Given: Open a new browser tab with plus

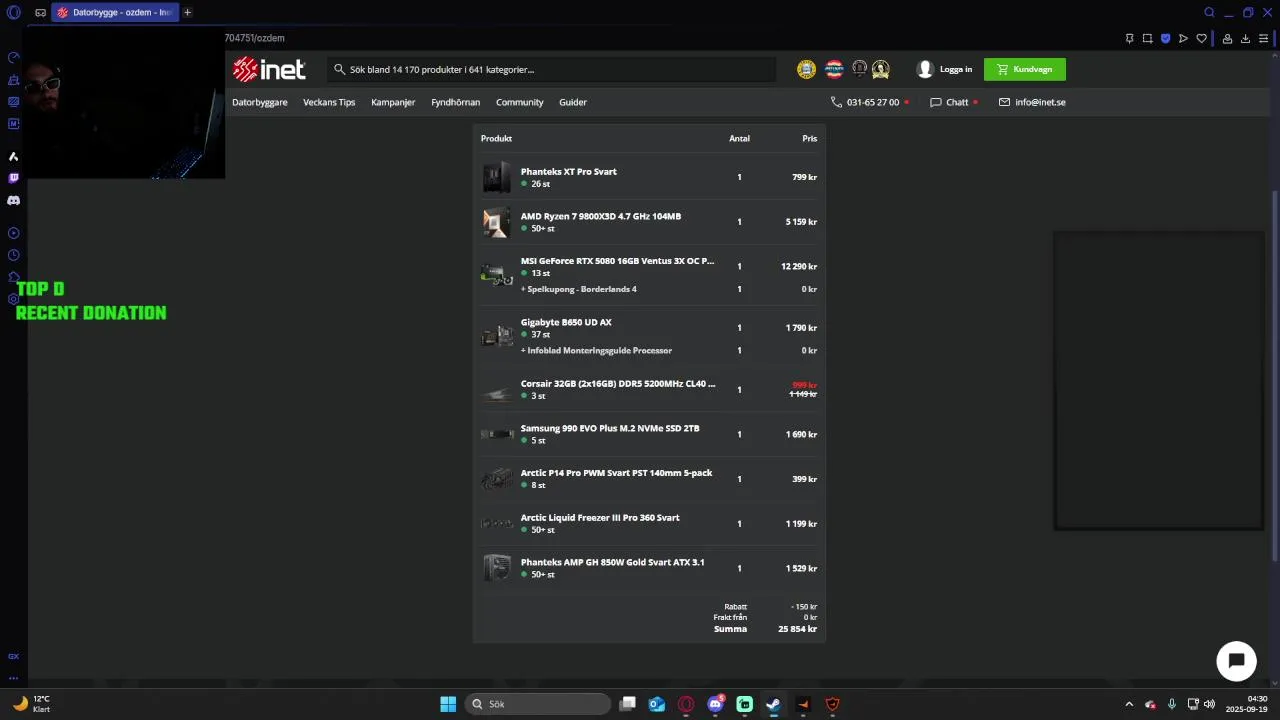Looking at the screenshot, I should click(187, 12).
